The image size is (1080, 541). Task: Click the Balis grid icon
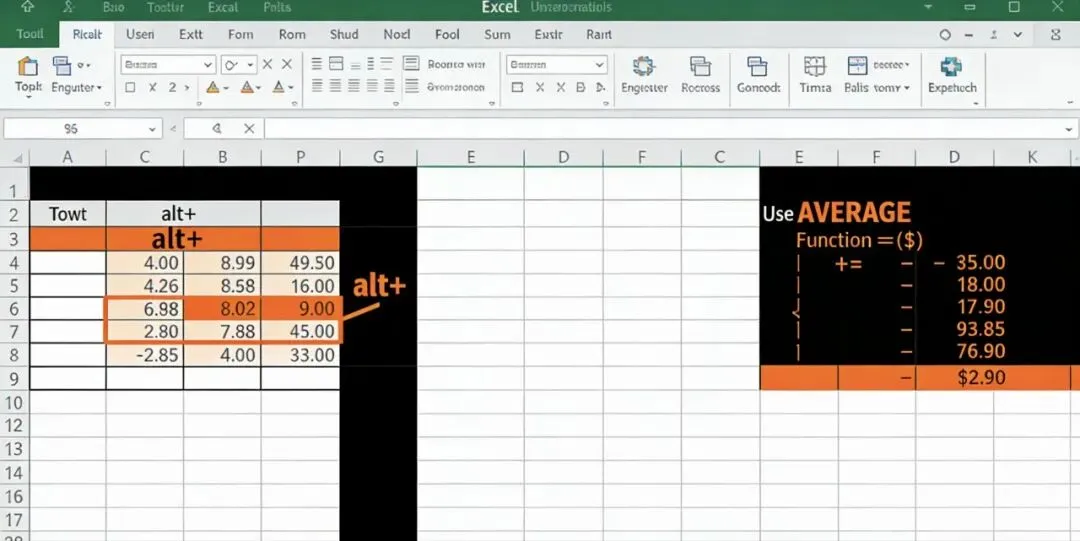coord(858,65)
